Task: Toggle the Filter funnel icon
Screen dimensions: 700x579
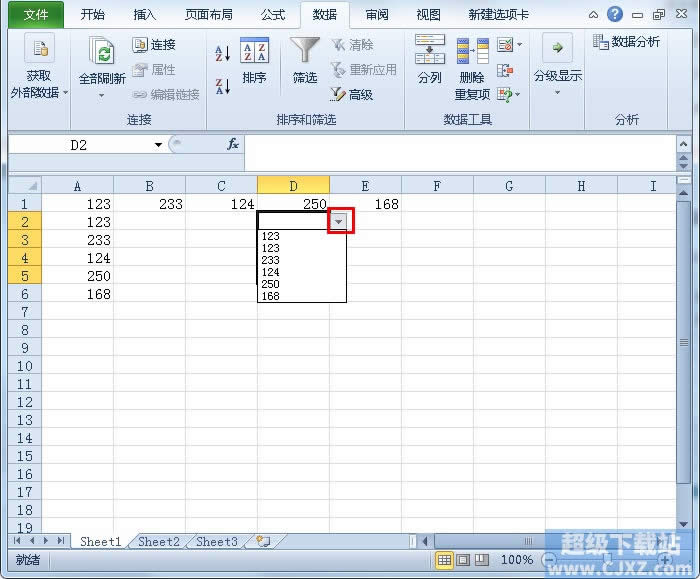Action: click(x=305, y=50)
